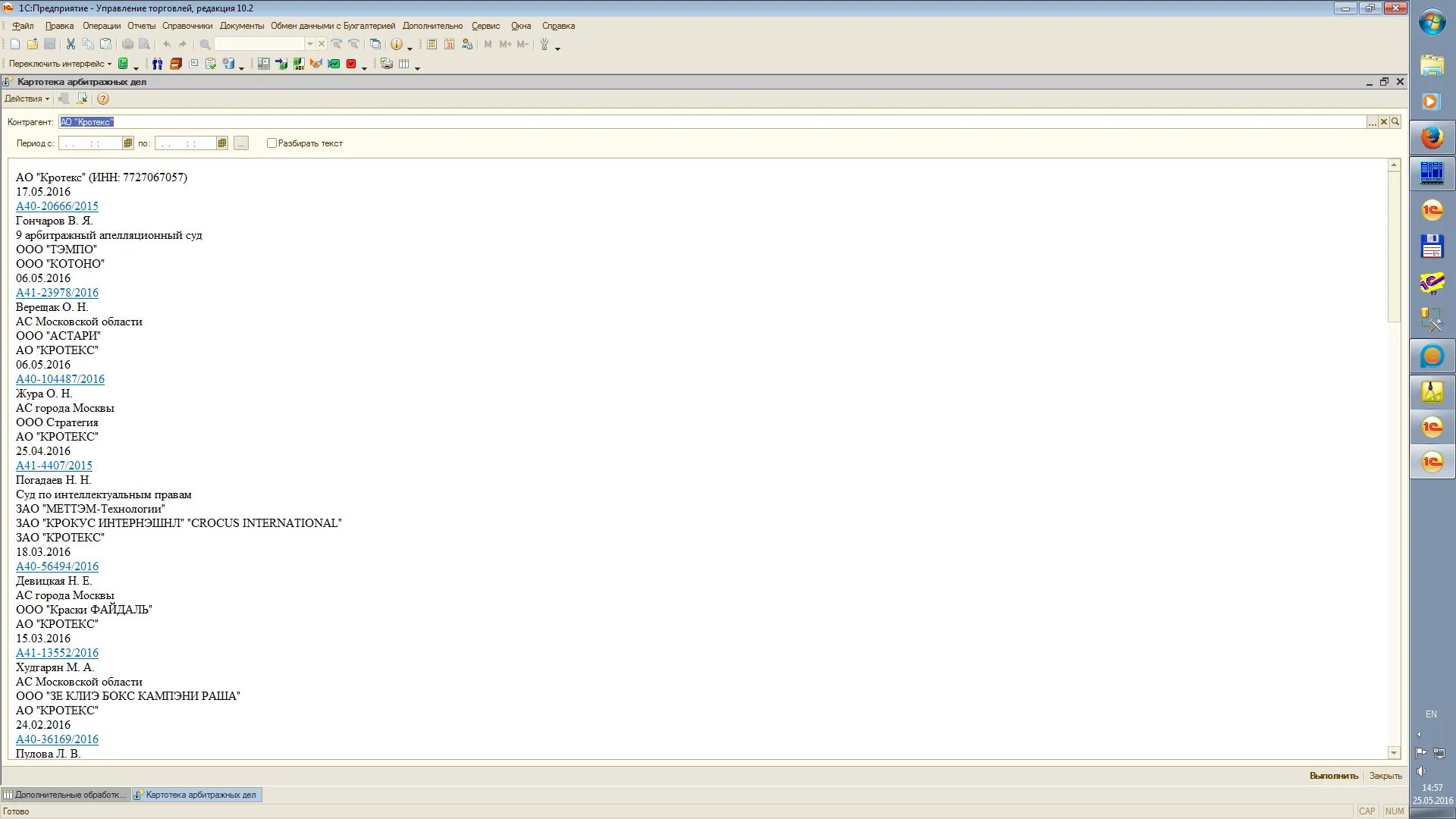Open case link А41-4407/2015

54,466
